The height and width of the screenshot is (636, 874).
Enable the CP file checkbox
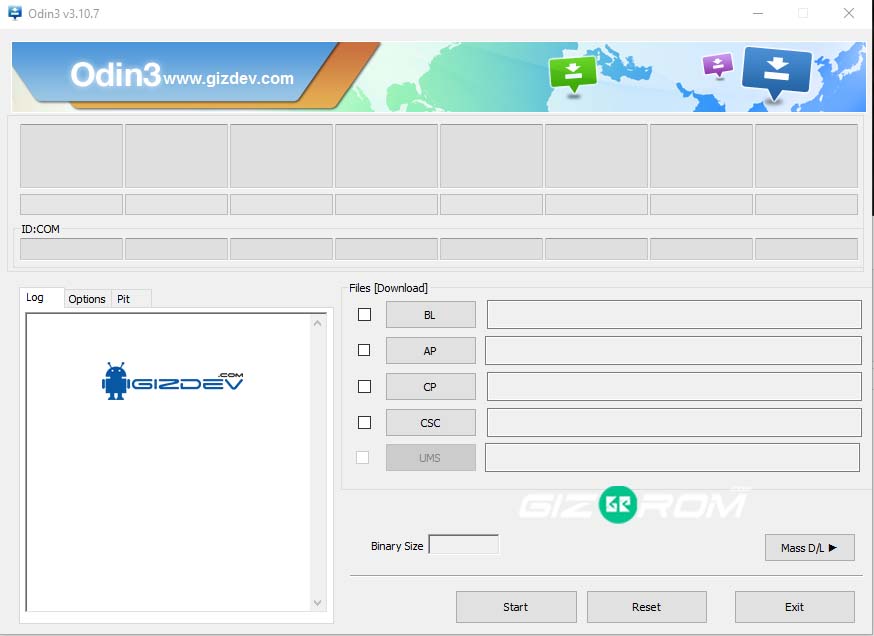click(364, 386)
